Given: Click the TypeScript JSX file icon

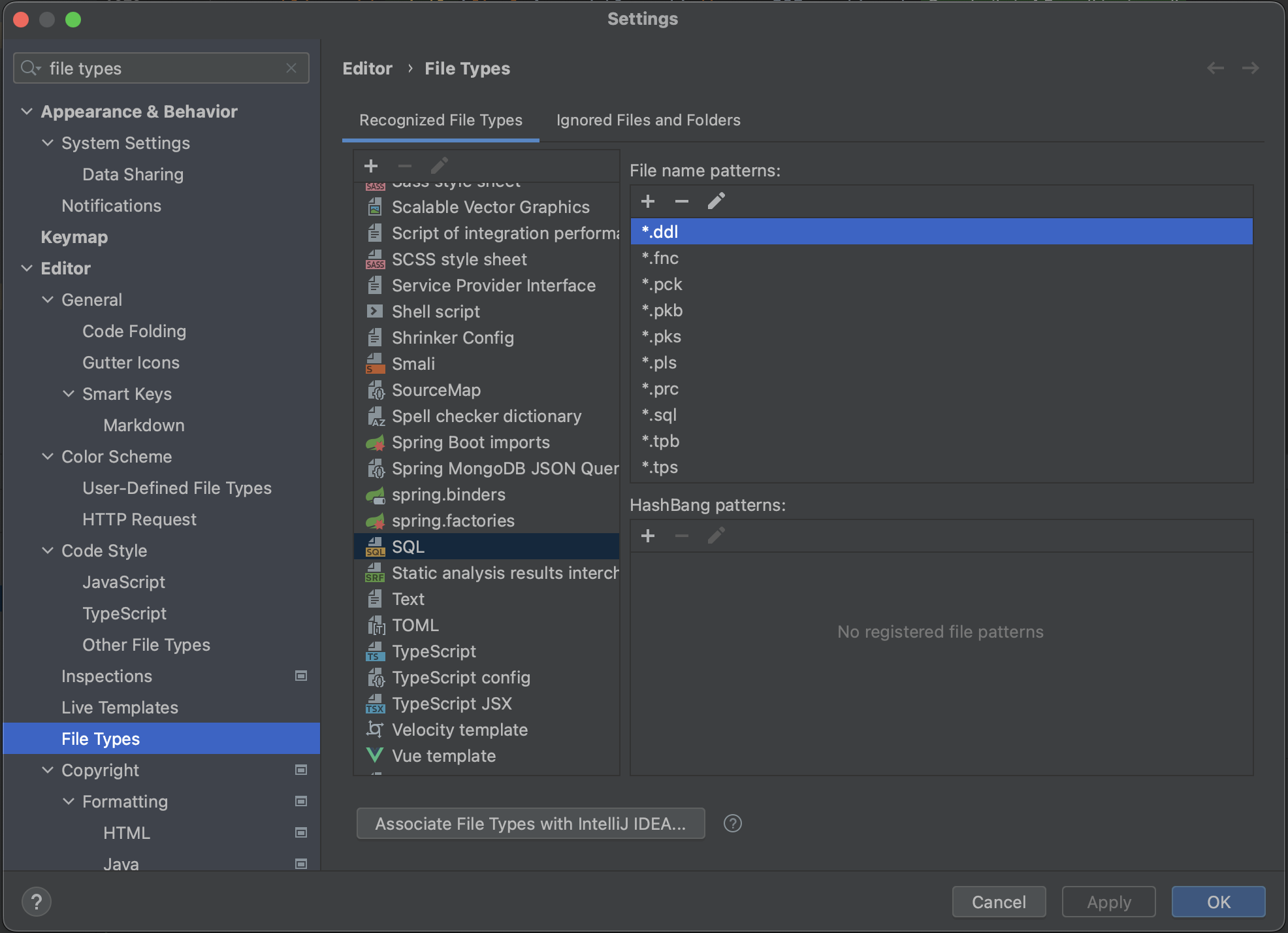Looking at the screenshot, I should tap(375, 704).
